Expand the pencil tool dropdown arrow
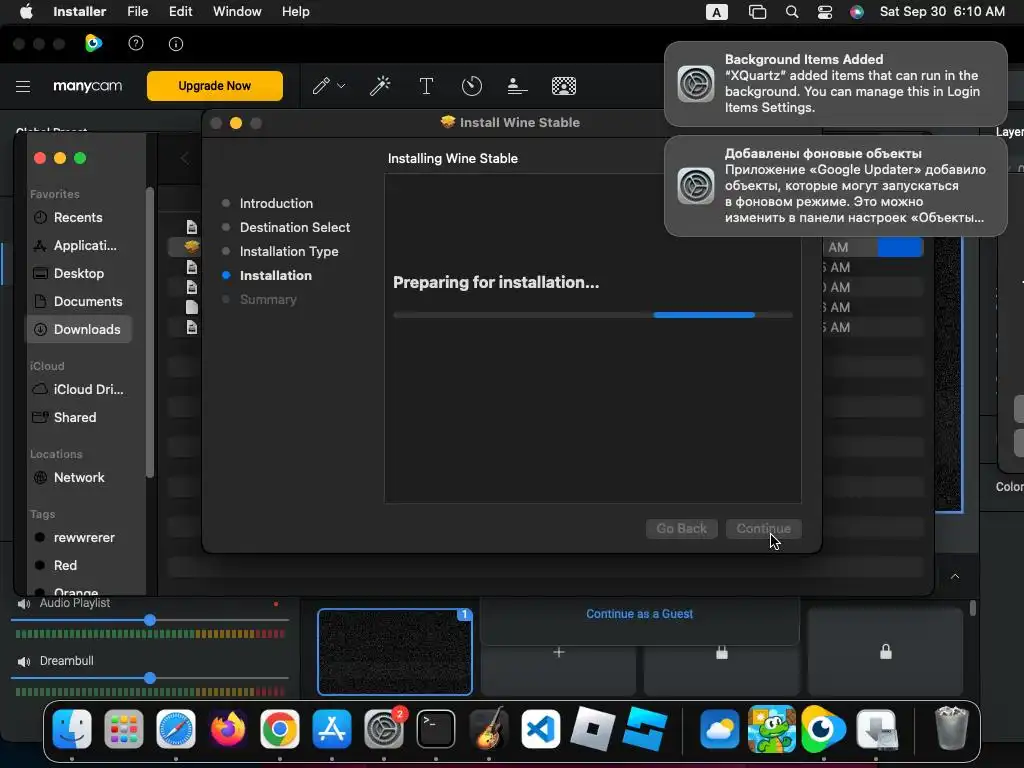Viewport: 1024px width, 768px height. pyautogui.click(x=341, y=86)
